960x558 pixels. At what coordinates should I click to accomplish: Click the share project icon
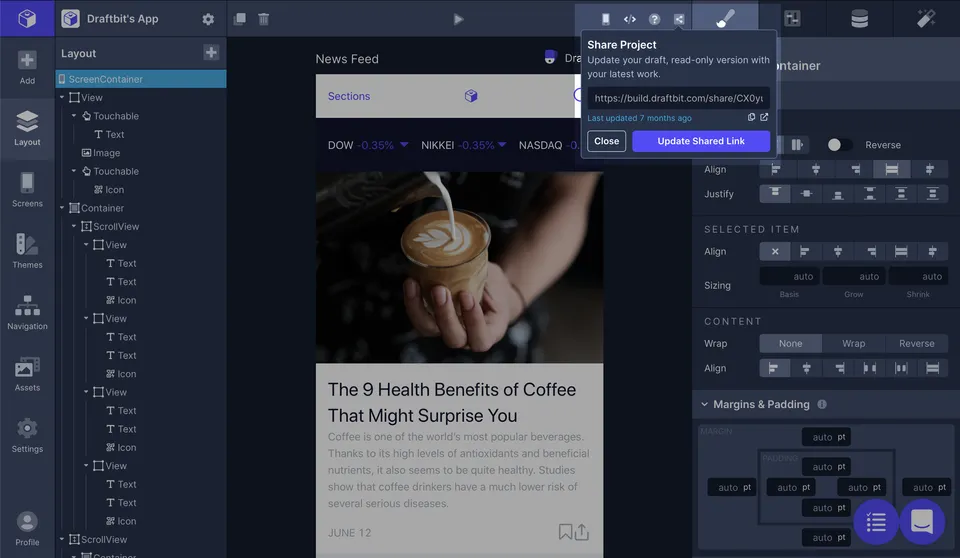click(x=679, y=19)
